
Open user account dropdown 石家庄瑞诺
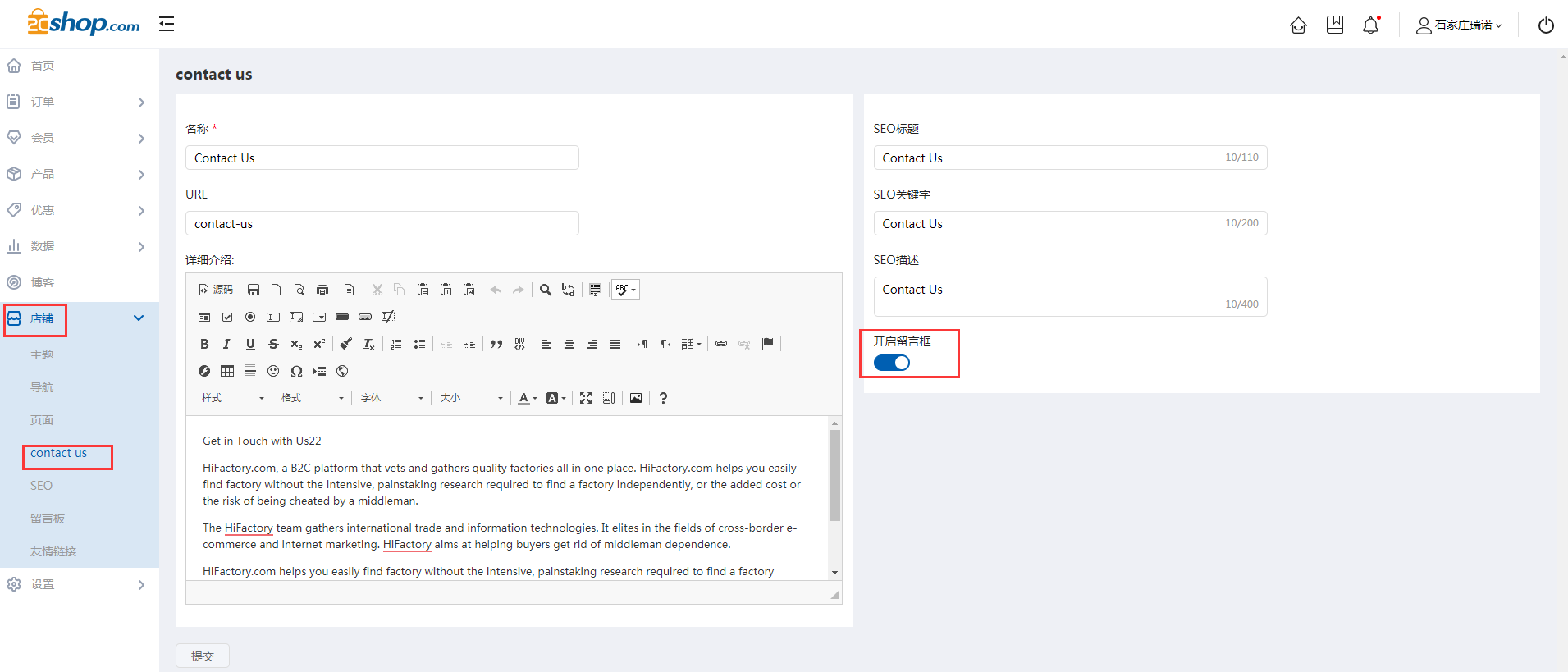tap(1459, 25)
